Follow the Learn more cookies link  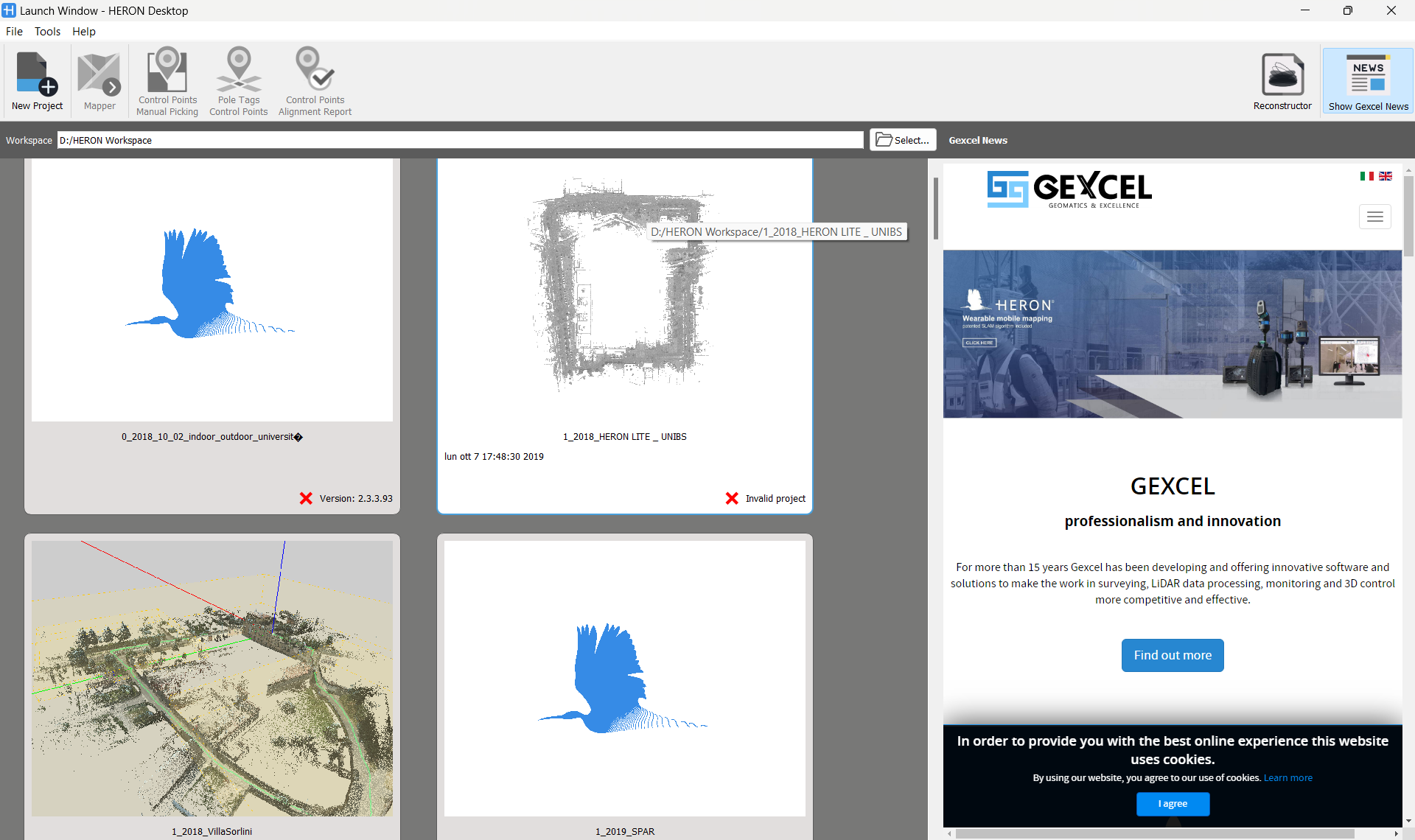pos(1288,778)
